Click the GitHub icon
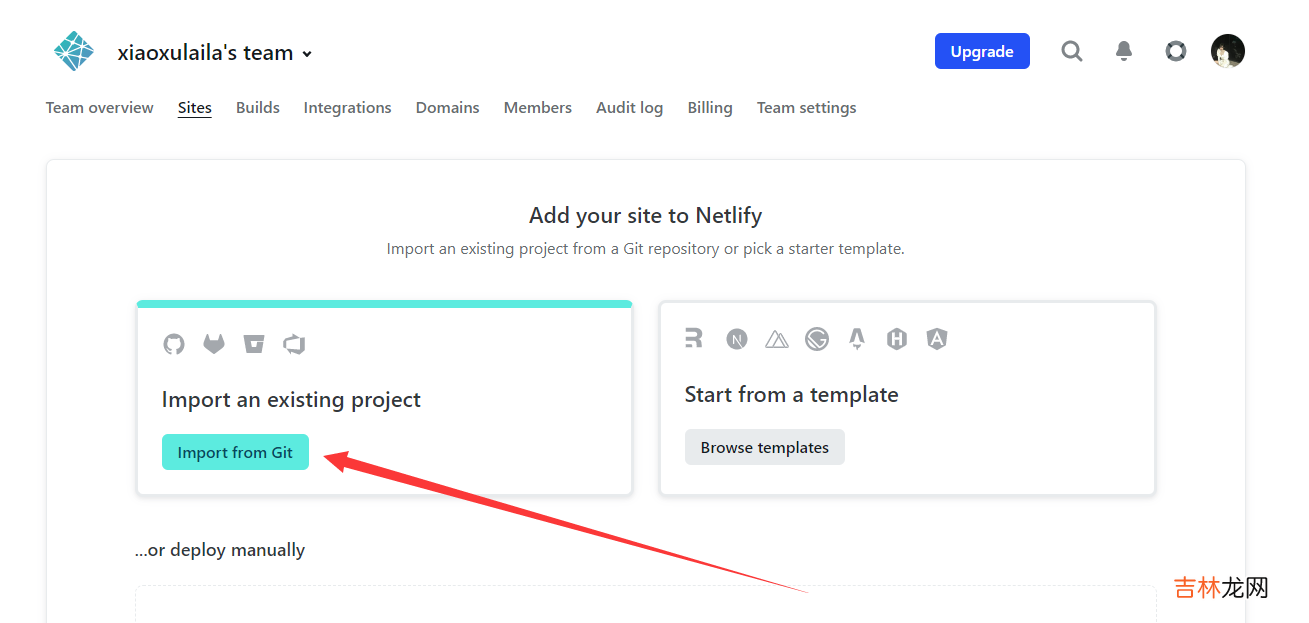Screen dimensions: 1309x623 point(174,344)
